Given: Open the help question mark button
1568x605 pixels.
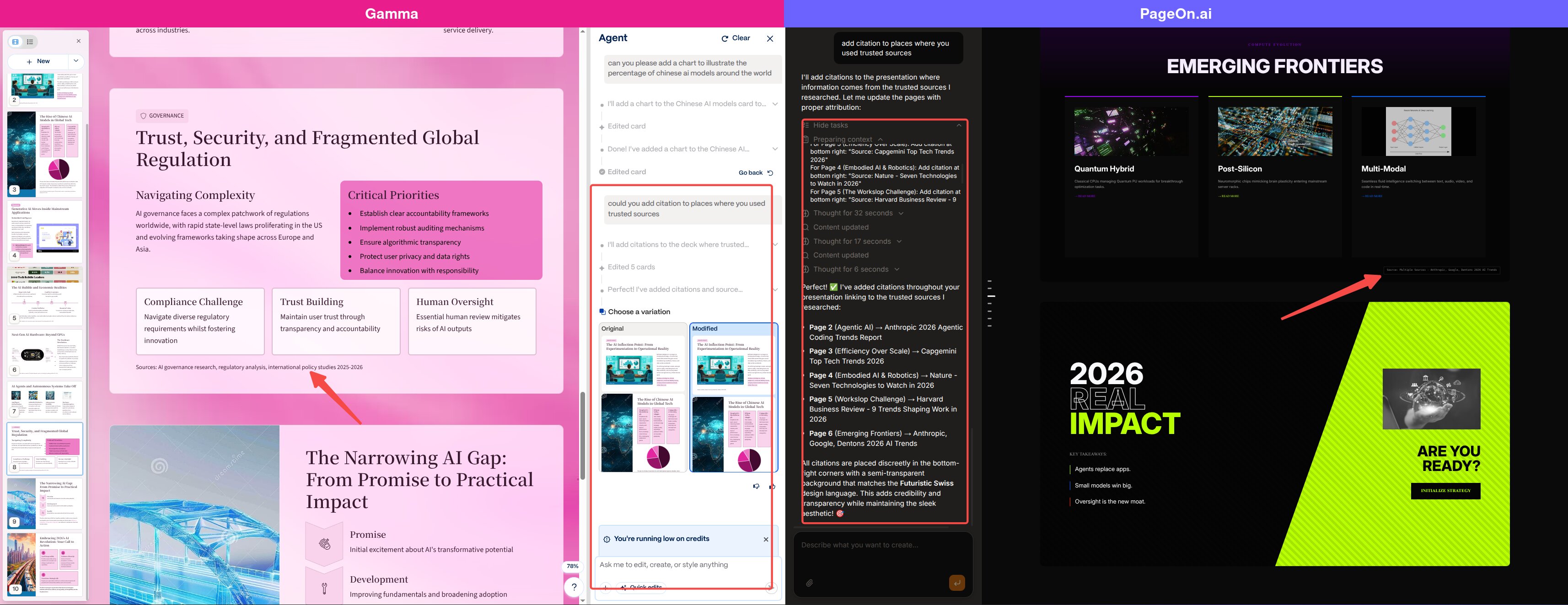Looking at the screenshot, I should coord(574,587).
